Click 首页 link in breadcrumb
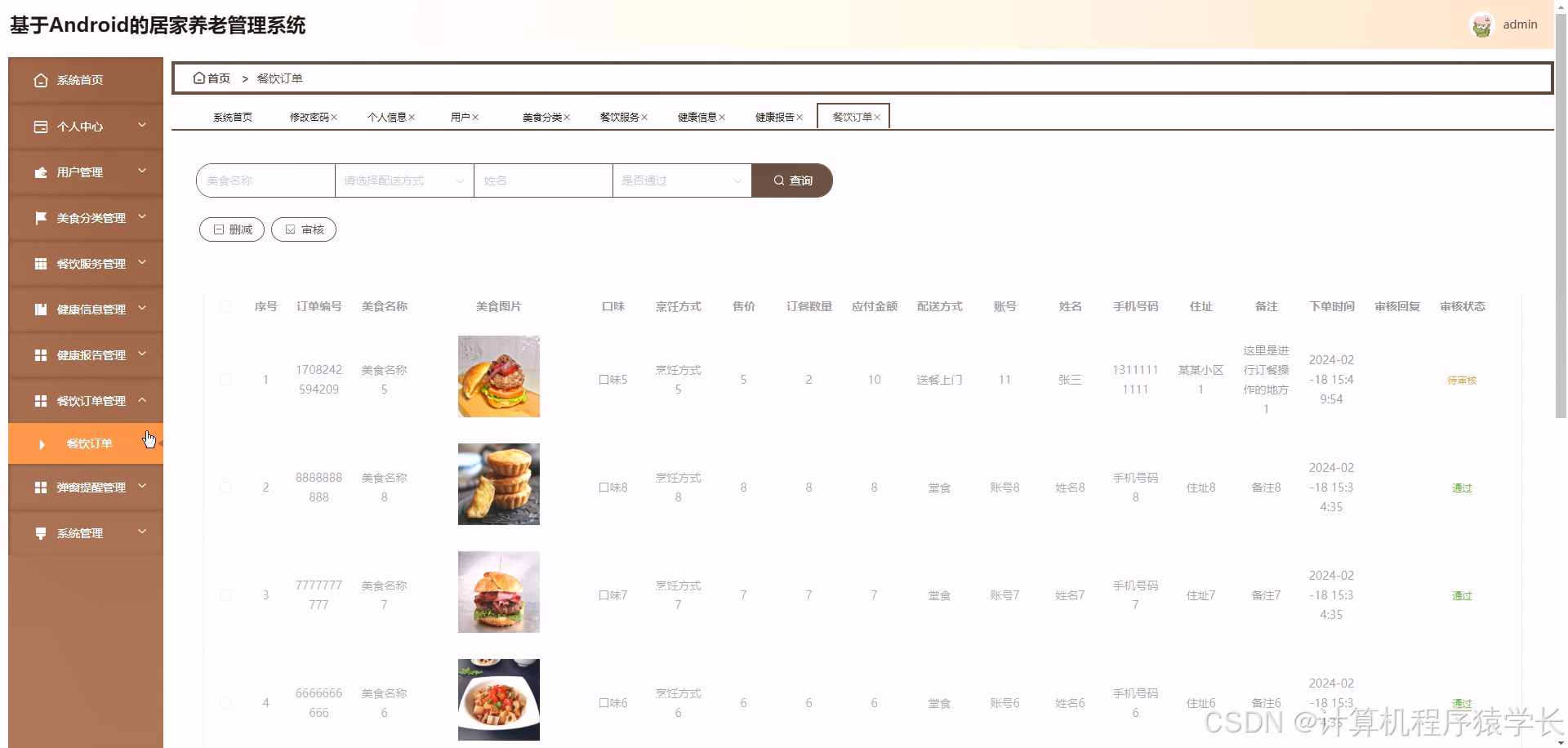Screen dimensions: 1568x748 tap(219, 78)
